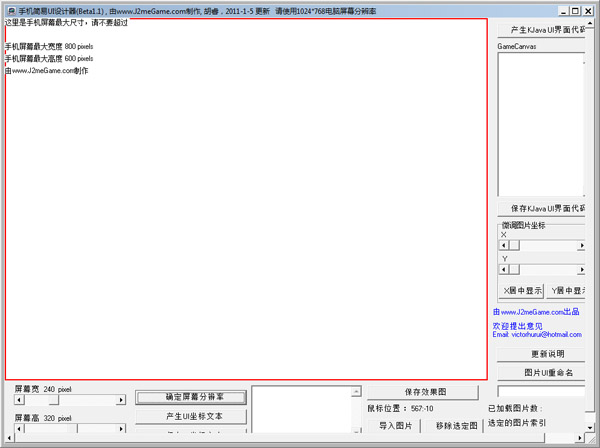
Task: Click 产生KJava UI界面代码 button
Action: click(541, 30)
